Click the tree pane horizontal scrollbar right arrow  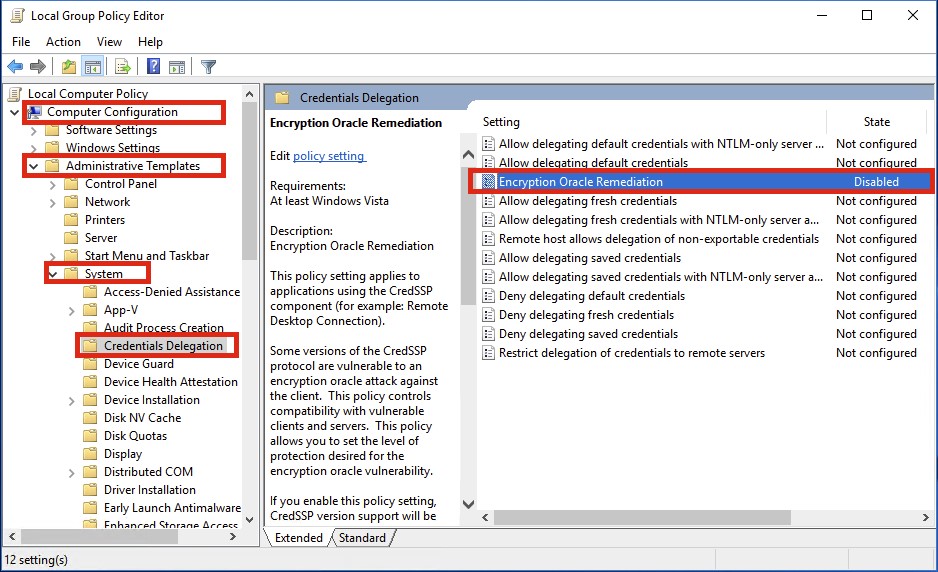coord(233,537)
